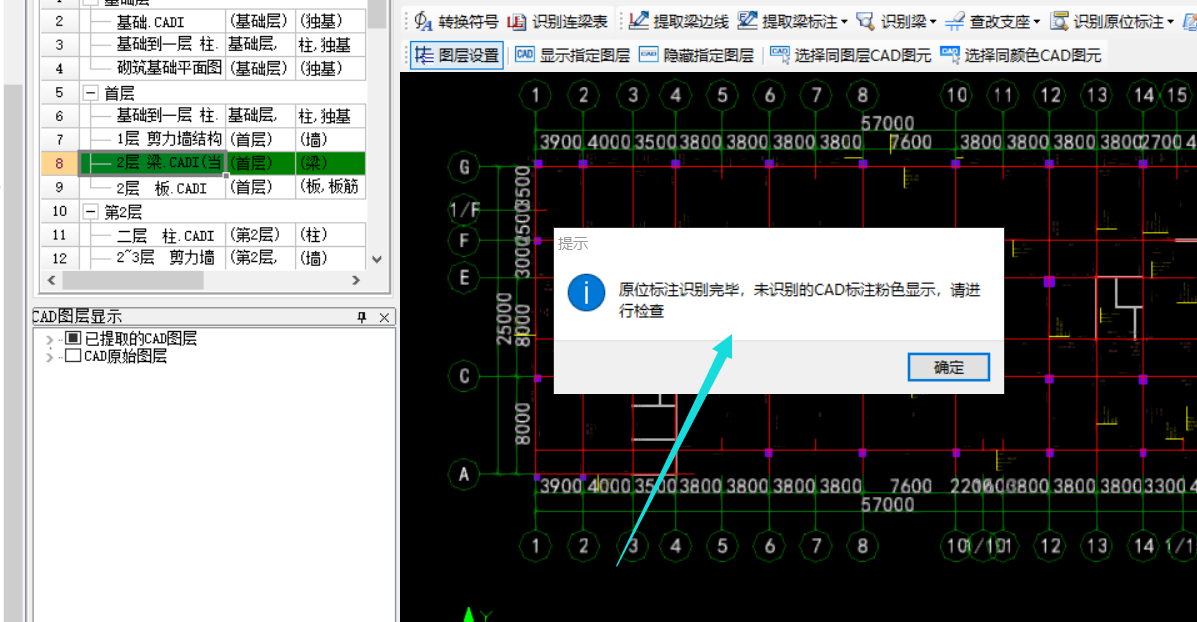The width and height of the screenshot is (1197, 622).
Task: Click axis bubble E in the drawing
Action: point(464,277)
